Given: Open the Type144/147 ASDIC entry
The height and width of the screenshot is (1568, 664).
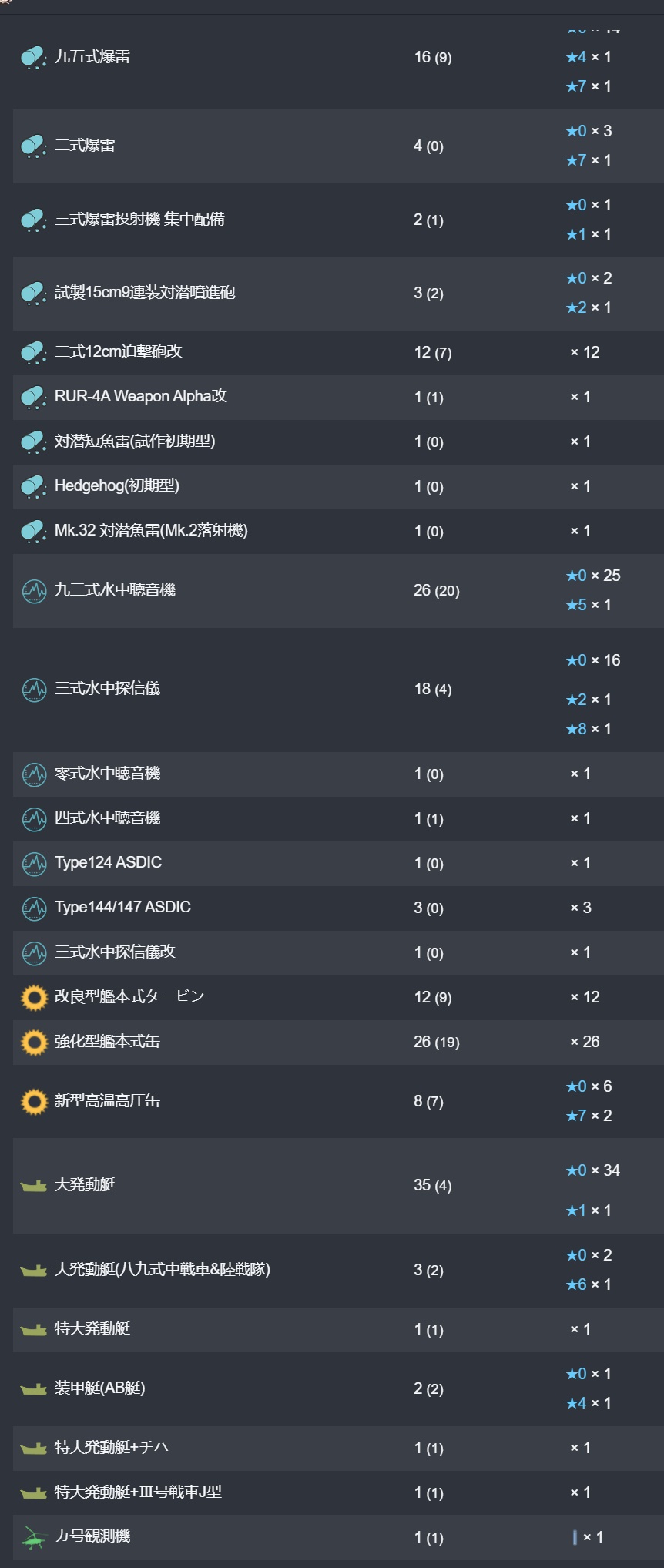Looking at the screenshot, I should tap(122, 908).
